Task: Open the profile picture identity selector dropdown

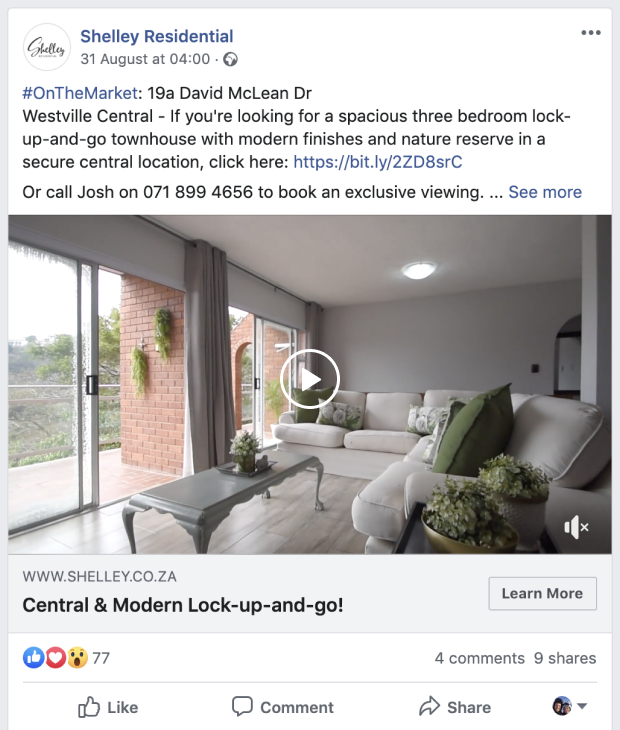Action: (x=569, y=706)
